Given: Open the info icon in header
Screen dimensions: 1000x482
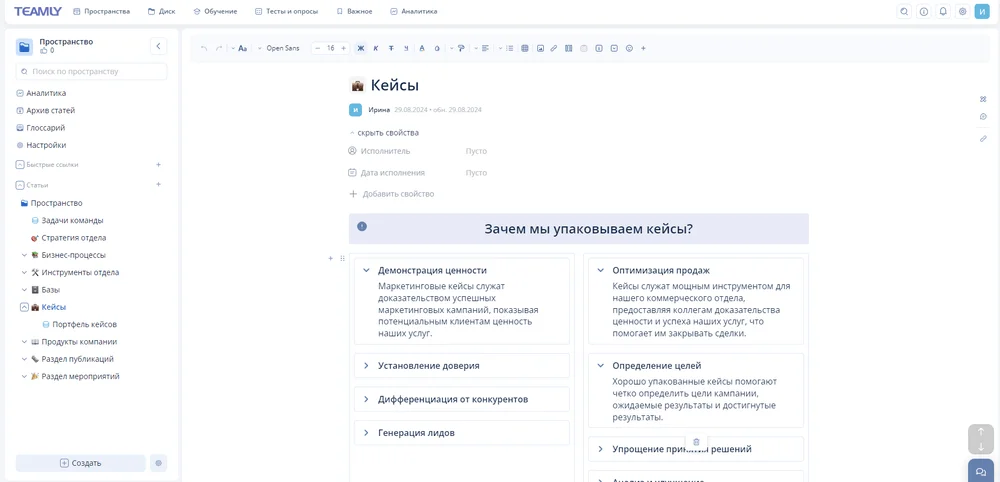Looking at the screenshot, I should [x=923, y=11].
